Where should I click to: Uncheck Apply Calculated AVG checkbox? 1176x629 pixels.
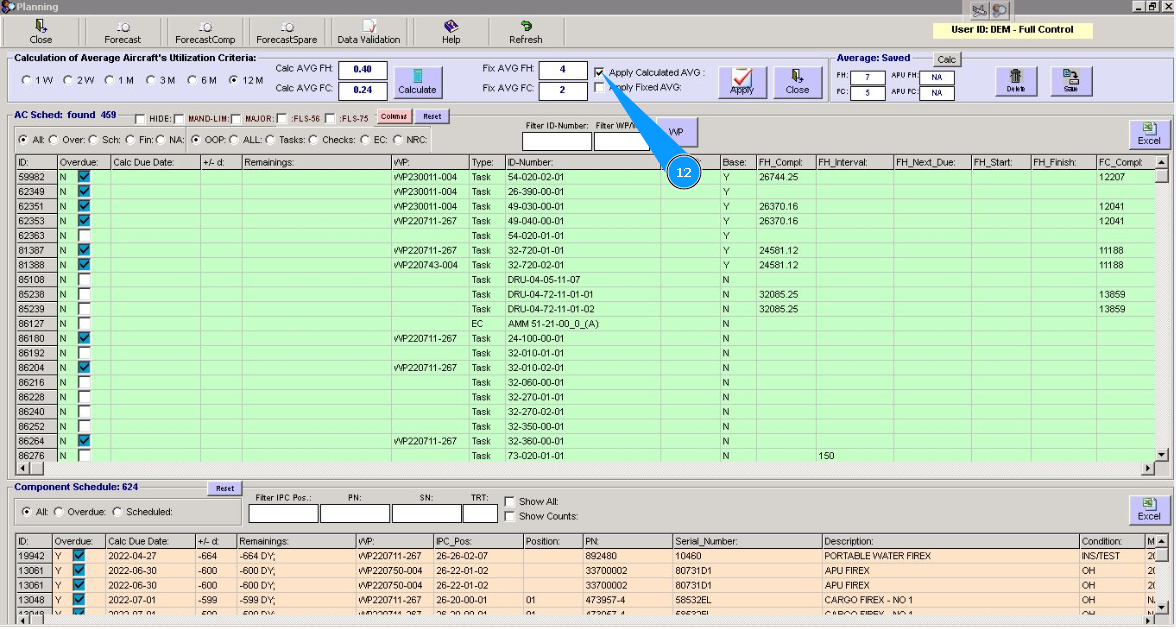[x=599, y=73]
